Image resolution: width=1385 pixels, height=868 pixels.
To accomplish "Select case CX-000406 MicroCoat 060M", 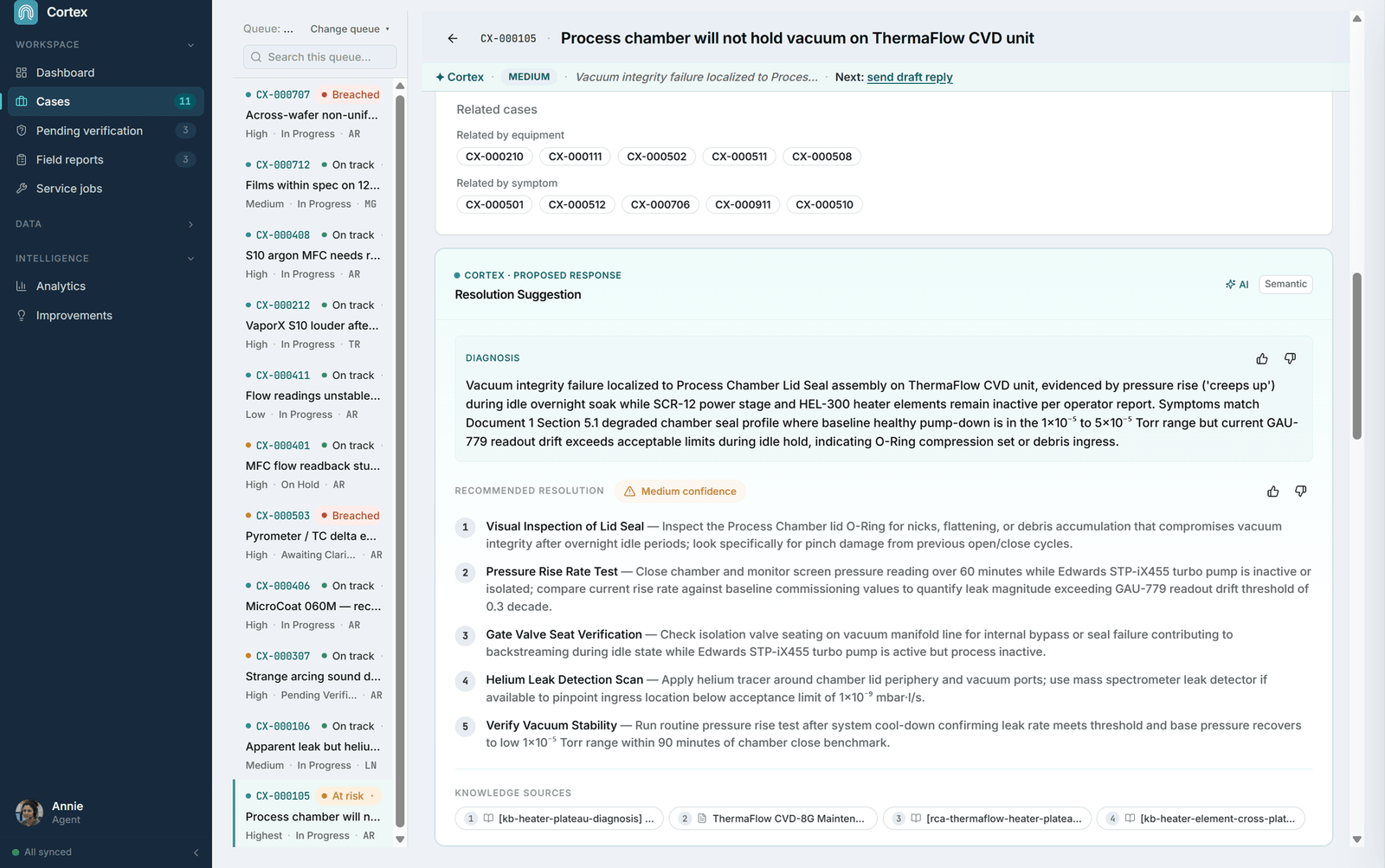I will (313, 605).
